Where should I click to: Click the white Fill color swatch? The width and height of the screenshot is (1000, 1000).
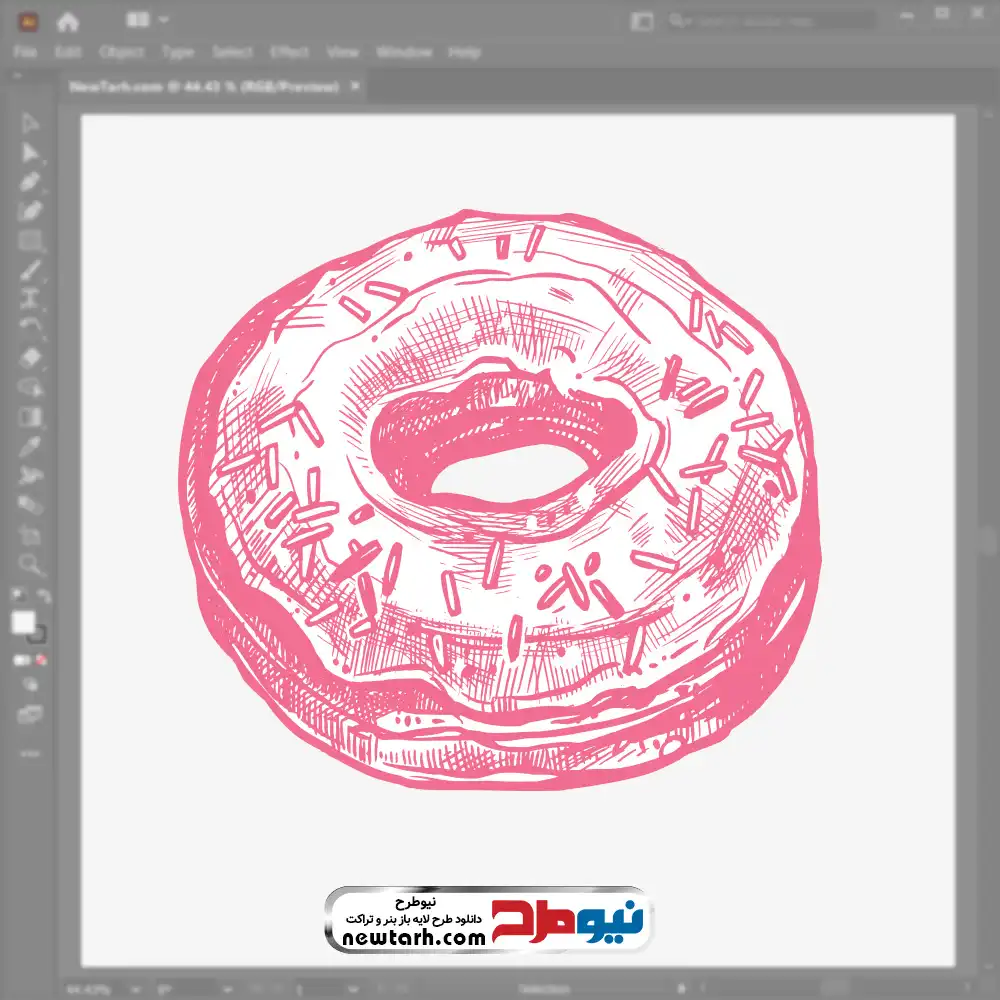(23, 623)
